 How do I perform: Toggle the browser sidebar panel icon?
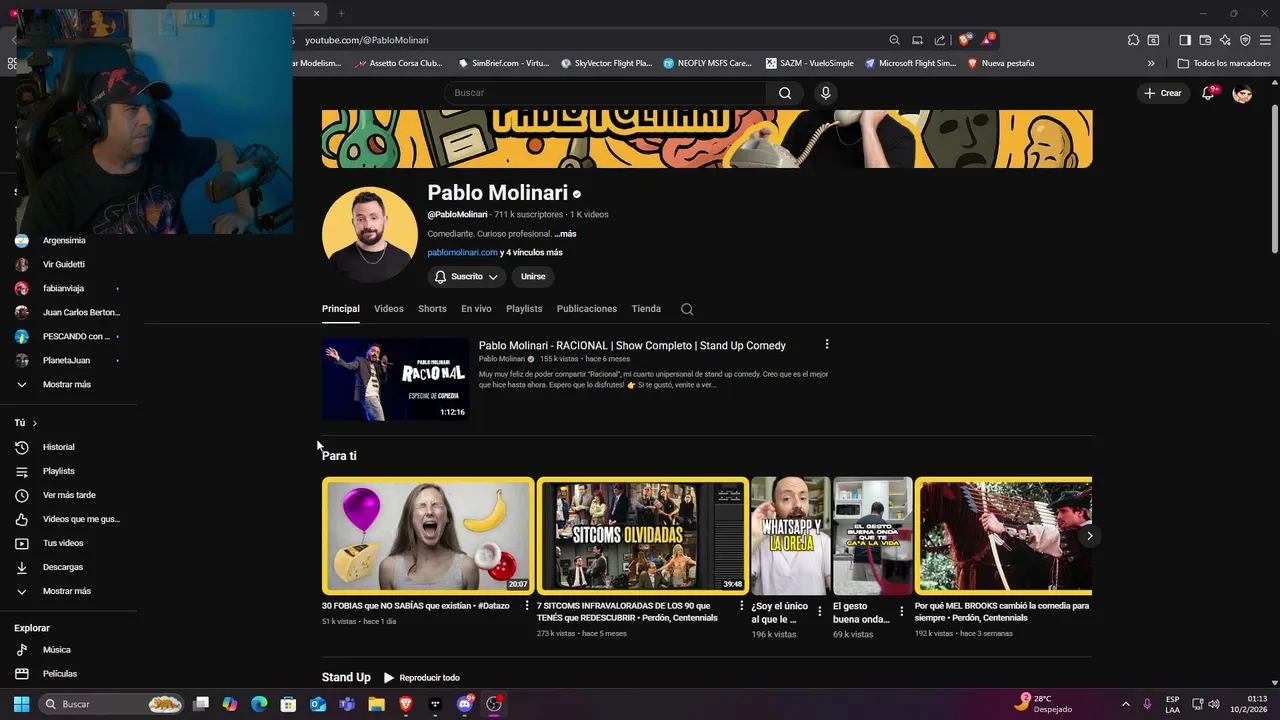coord(1185,40)
